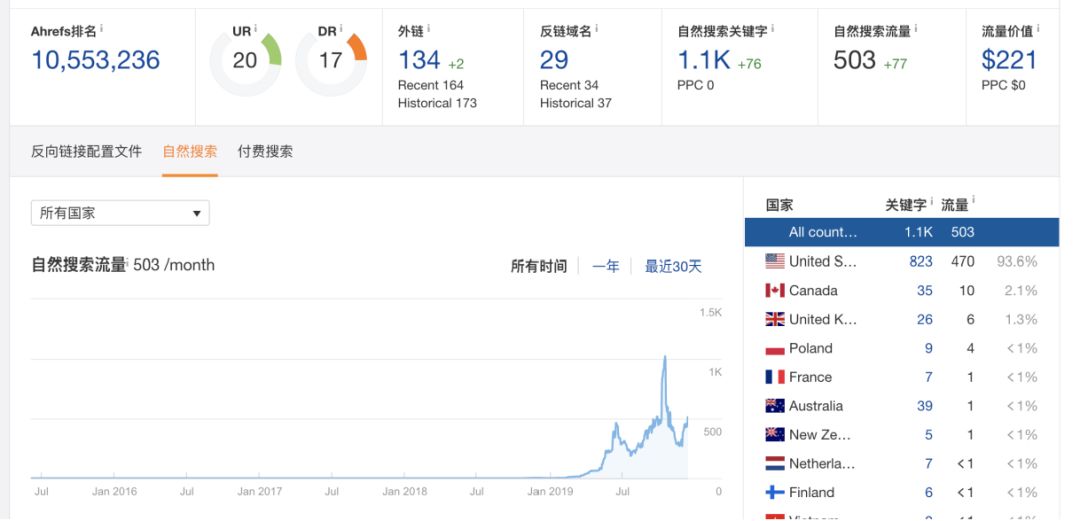Image resolution: width=1080 pixels, height=521 pixels.
Task: Click the info icon beside 反链域名
Action: pos(597,28)
